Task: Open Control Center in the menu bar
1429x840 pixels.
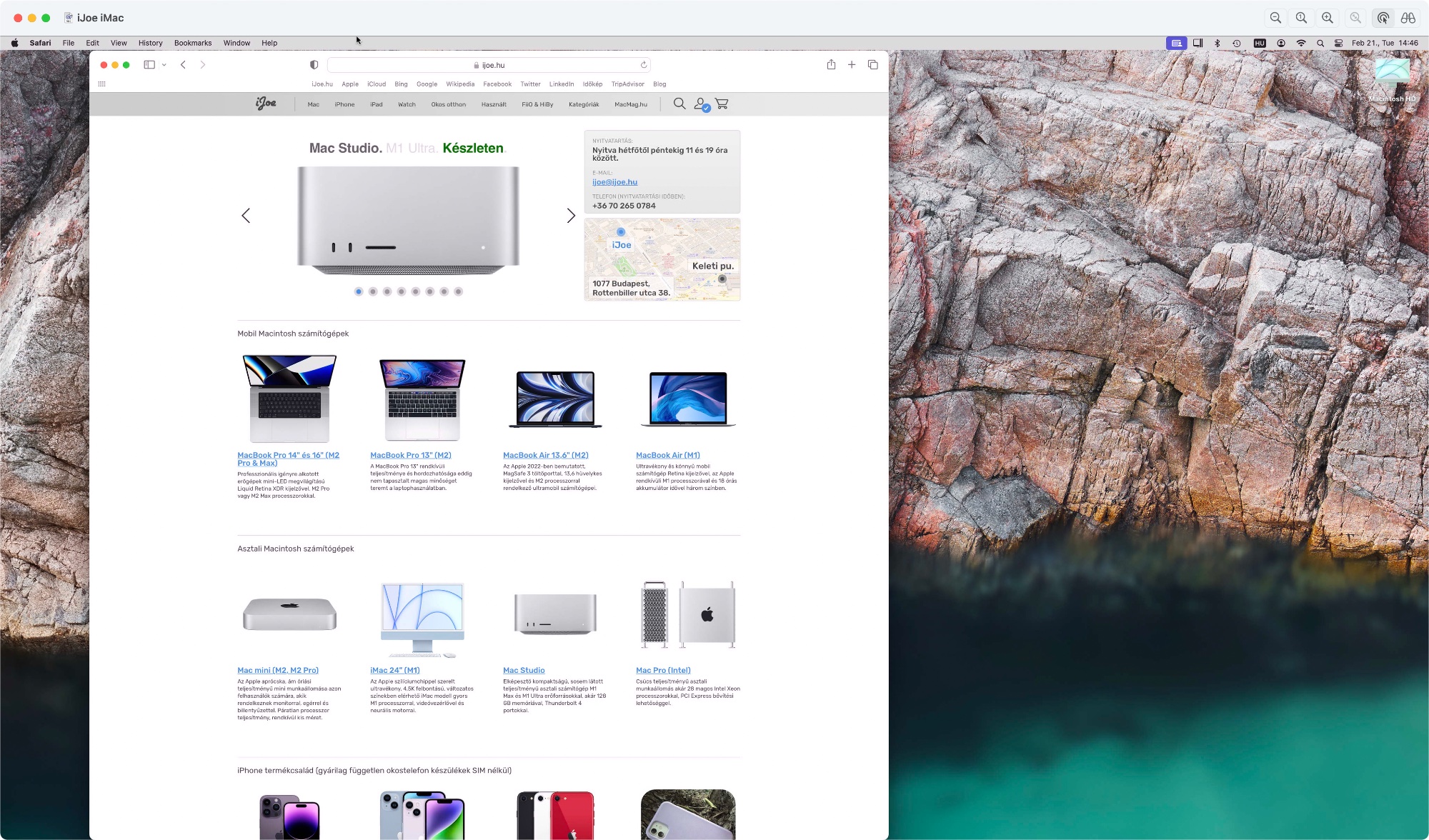Action: coord(1338,43)
